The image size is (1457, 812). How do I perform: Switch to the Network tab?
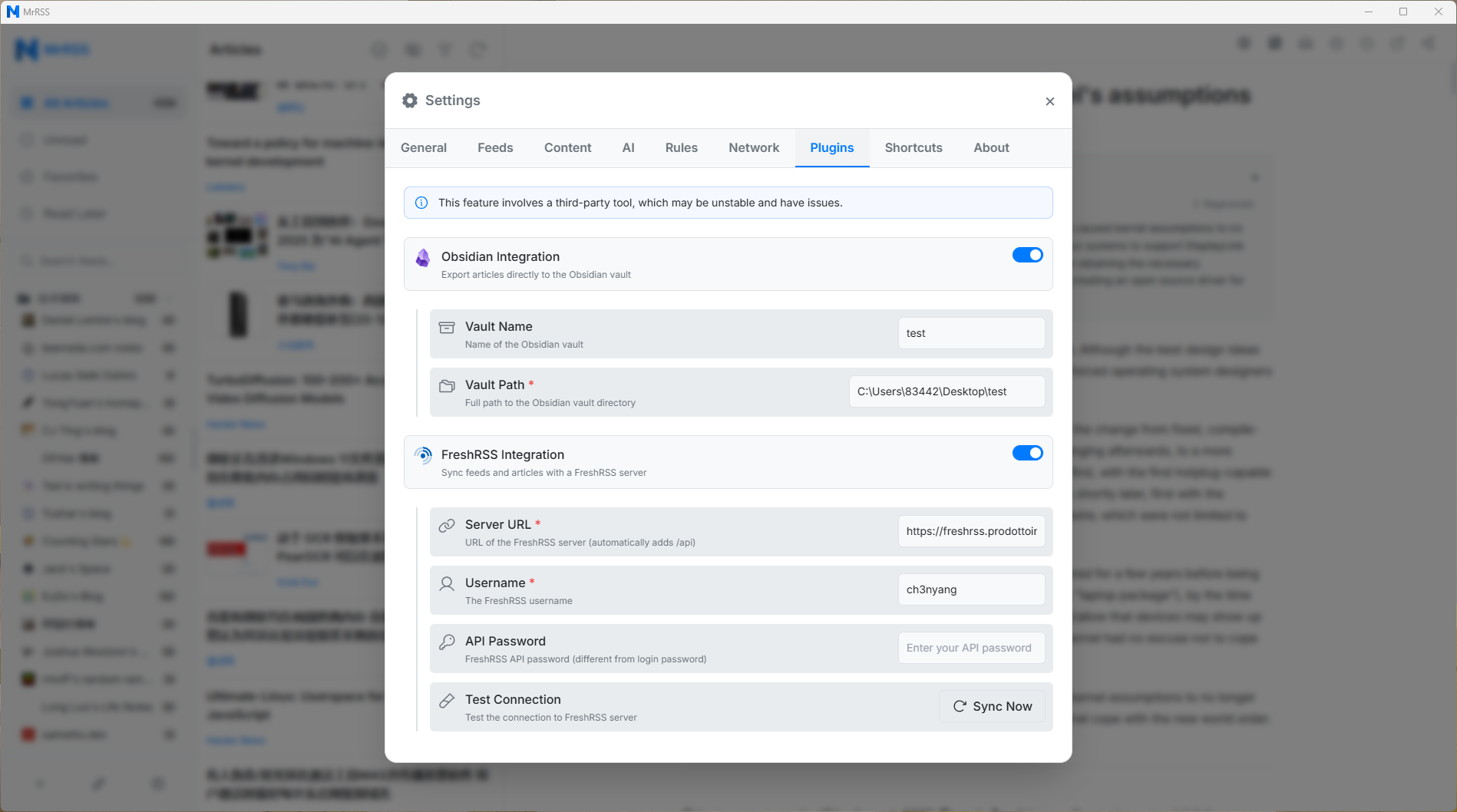pos(753,147)
